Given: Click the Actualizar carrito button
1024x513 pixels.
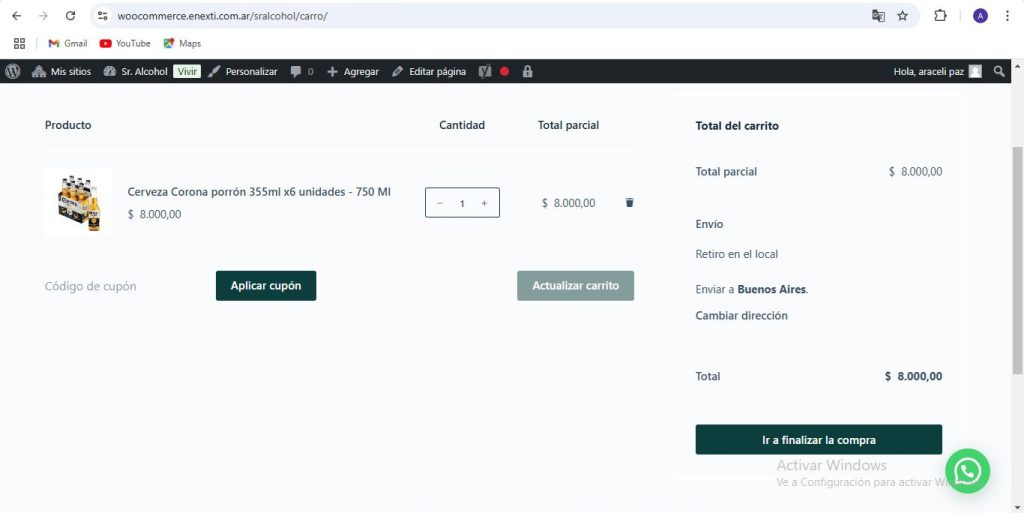Looking at the screenshot, I should (x=575, y=286).
